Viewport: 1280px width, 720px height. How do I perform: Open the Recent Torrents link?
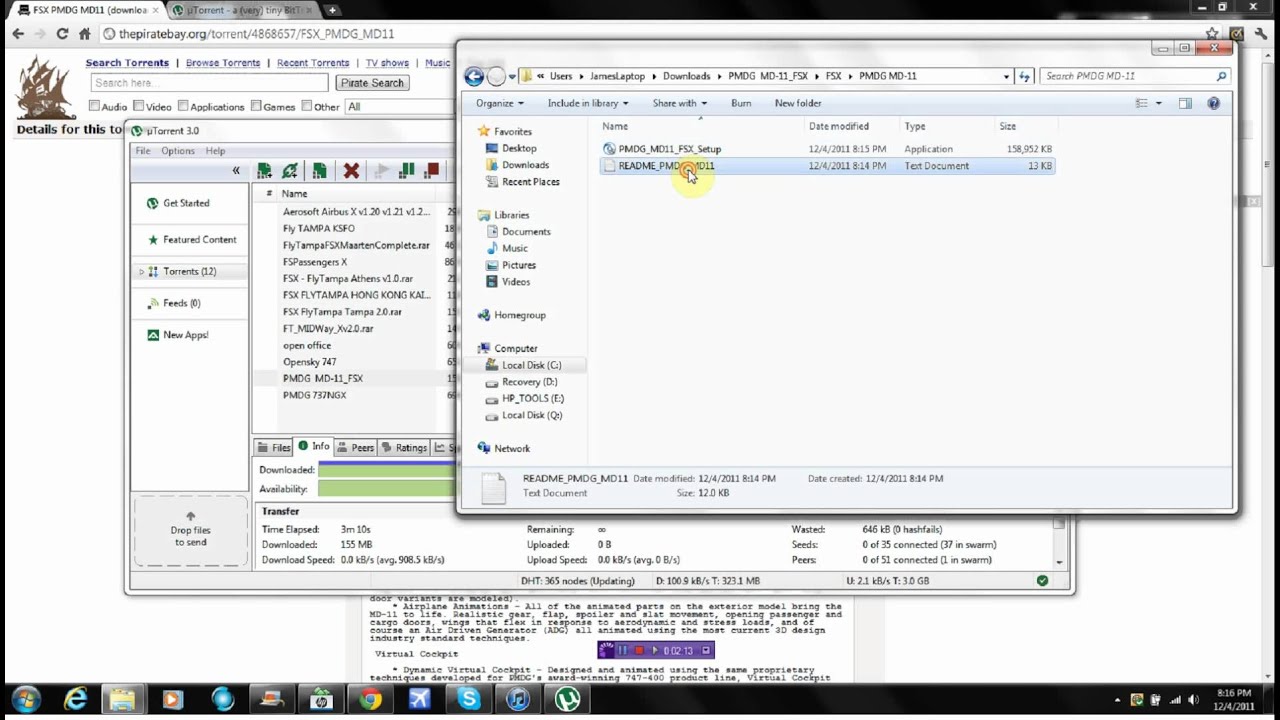click(x=313, y=63)
